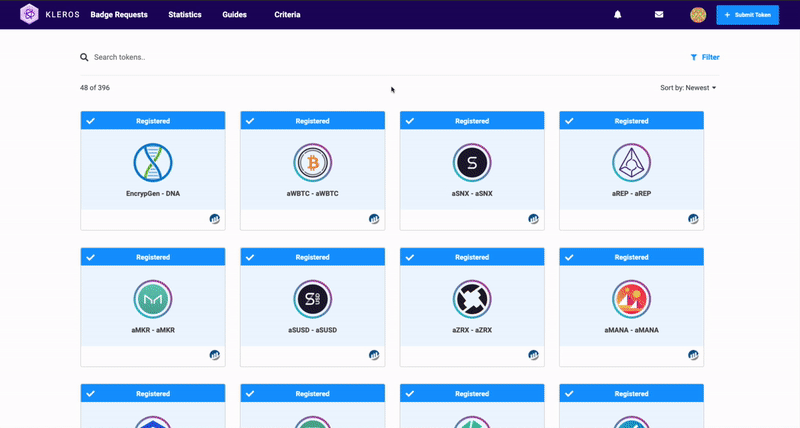800x428 pixels.
Task: Open the Criteria menu
Action: [x=287, y=15]
